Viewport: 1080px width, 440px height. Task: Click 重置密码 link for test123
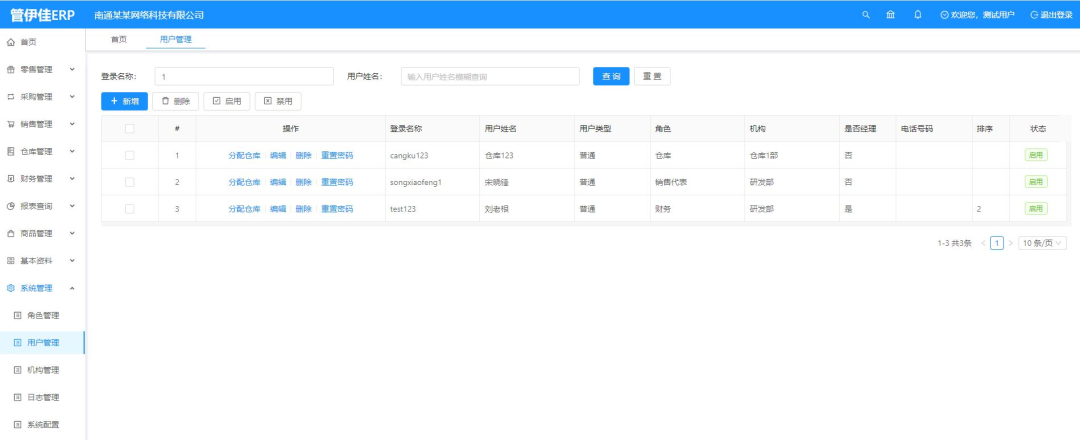coord(337,209)
